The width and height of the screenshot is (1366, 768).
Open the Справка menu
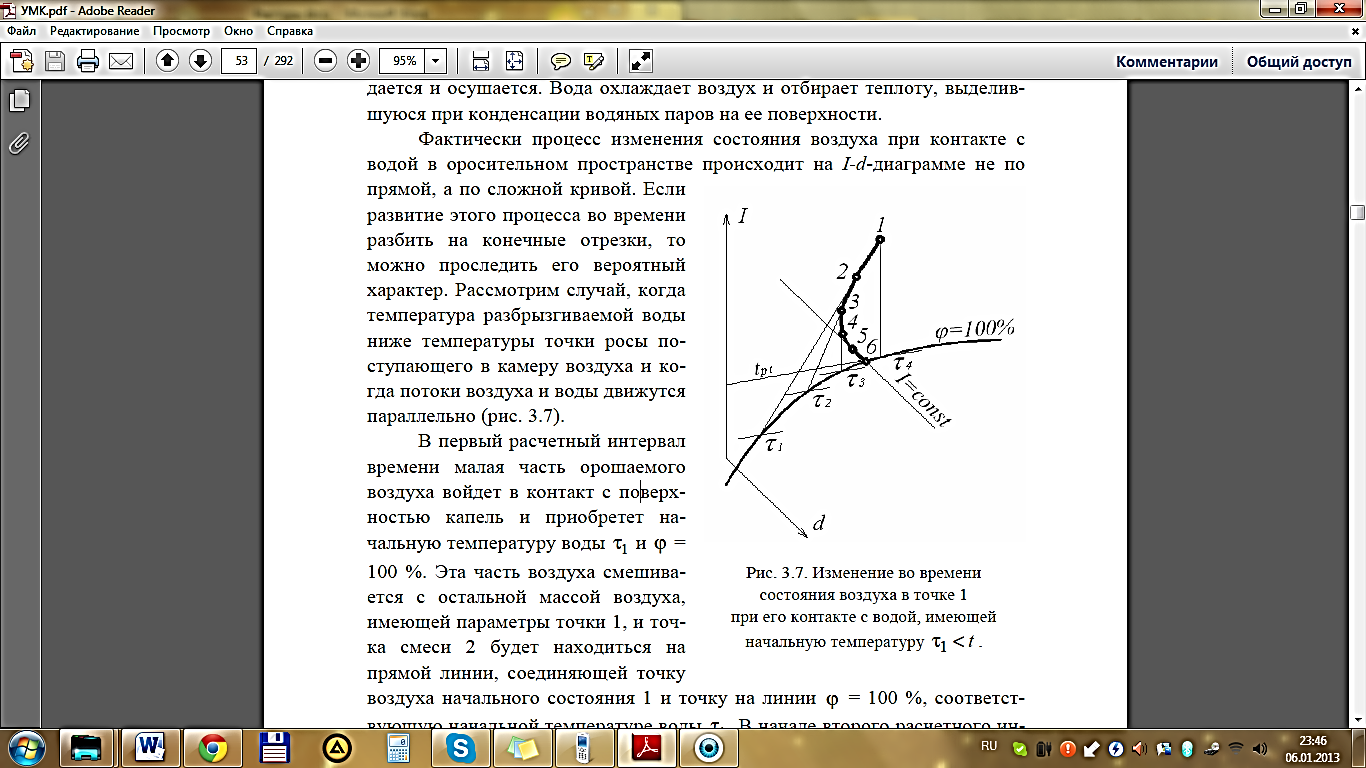click(290, 31)
